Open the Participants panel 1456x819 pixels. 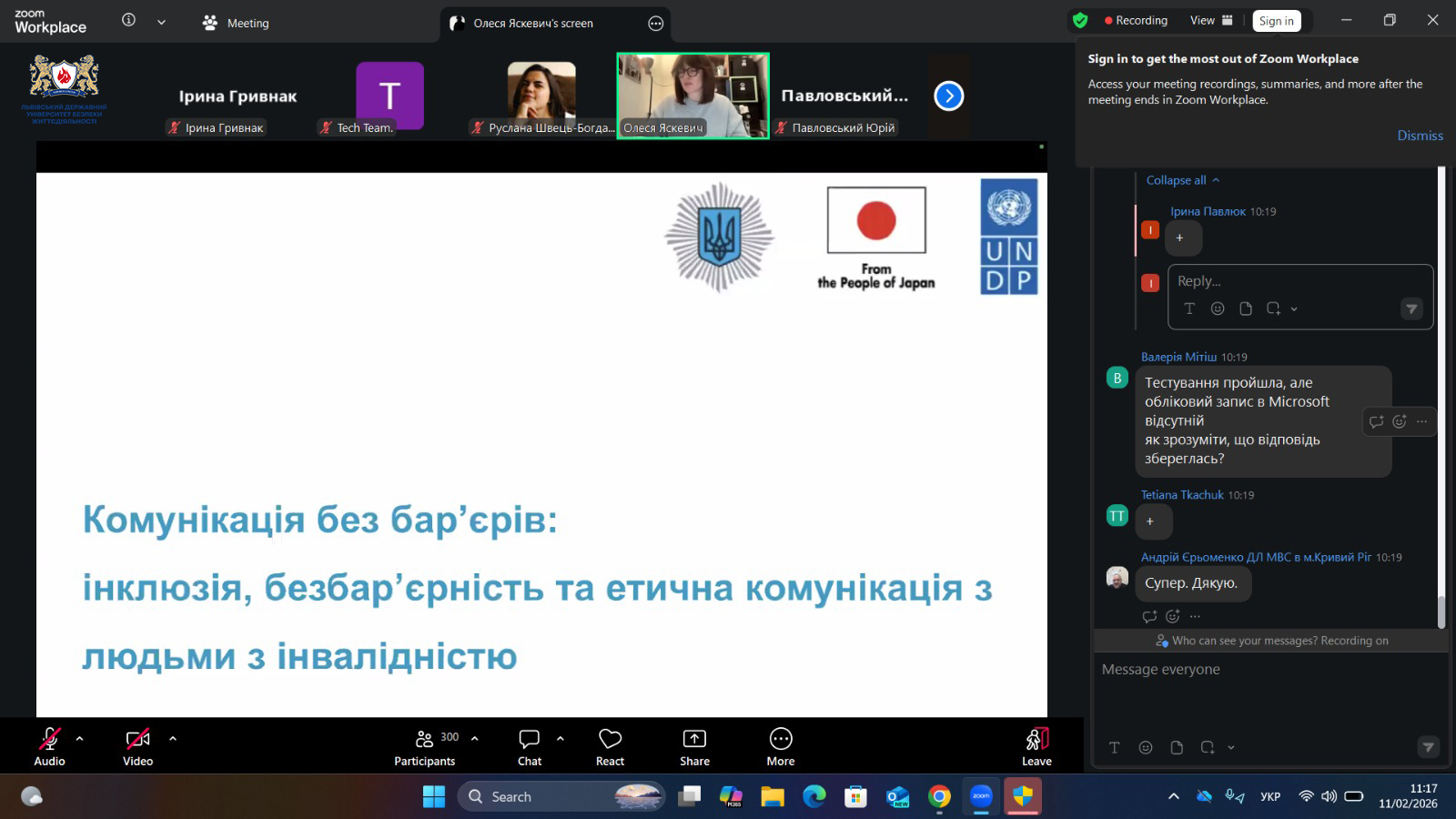pyautogui.click(x=425, y=747)
